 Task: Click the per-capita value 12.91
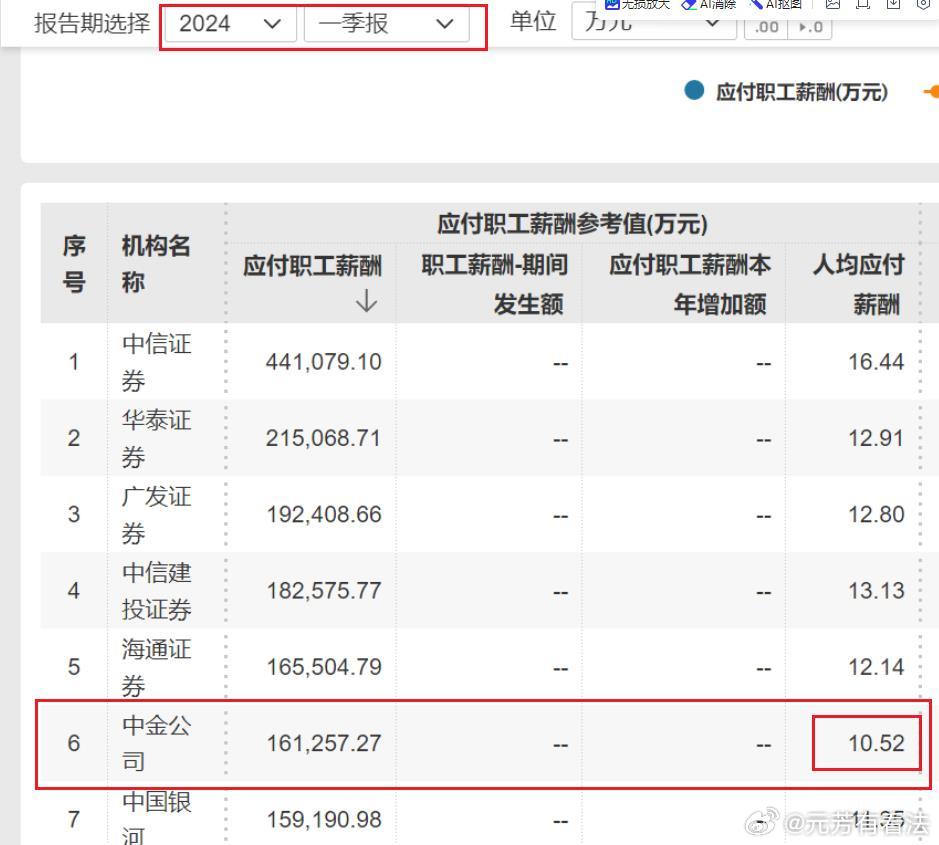tap(876, 438)
